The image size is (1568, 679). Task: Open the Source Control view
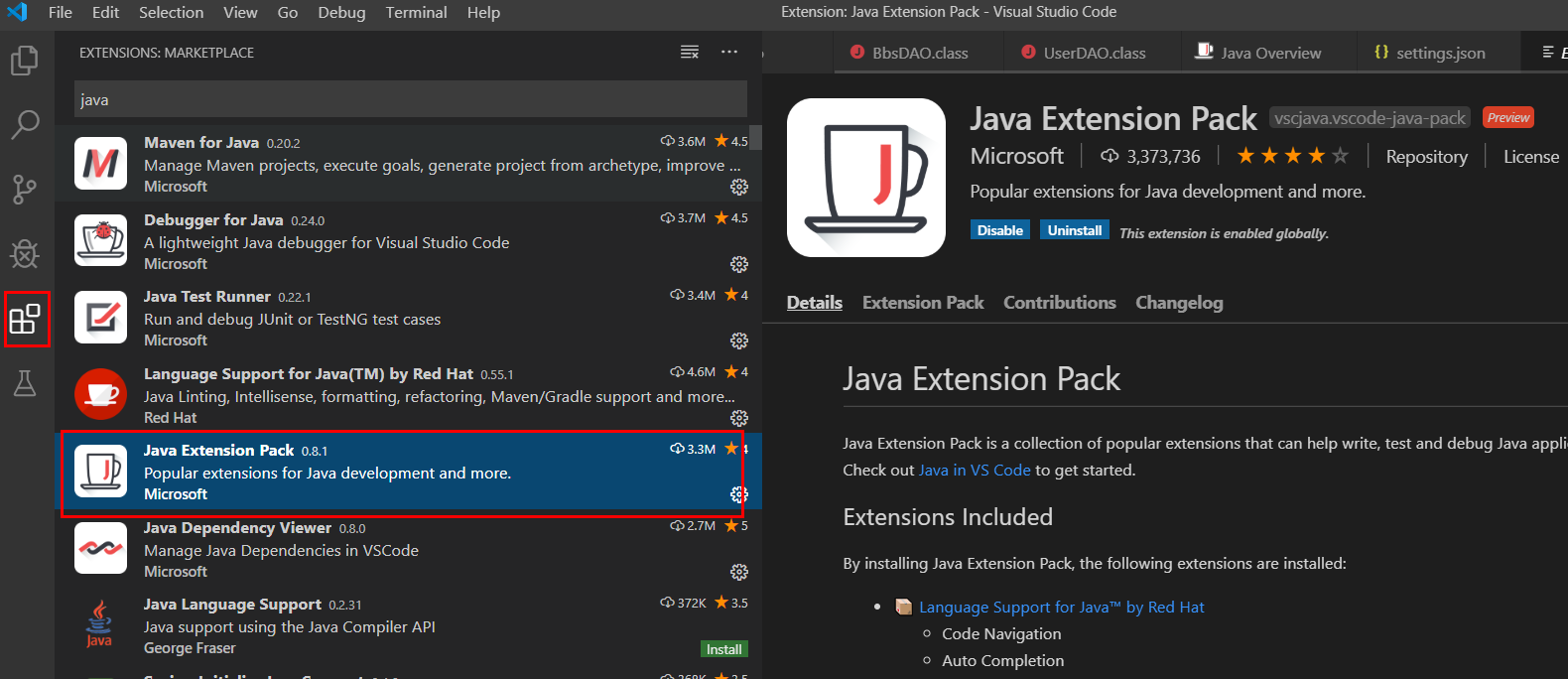[25, 189]
